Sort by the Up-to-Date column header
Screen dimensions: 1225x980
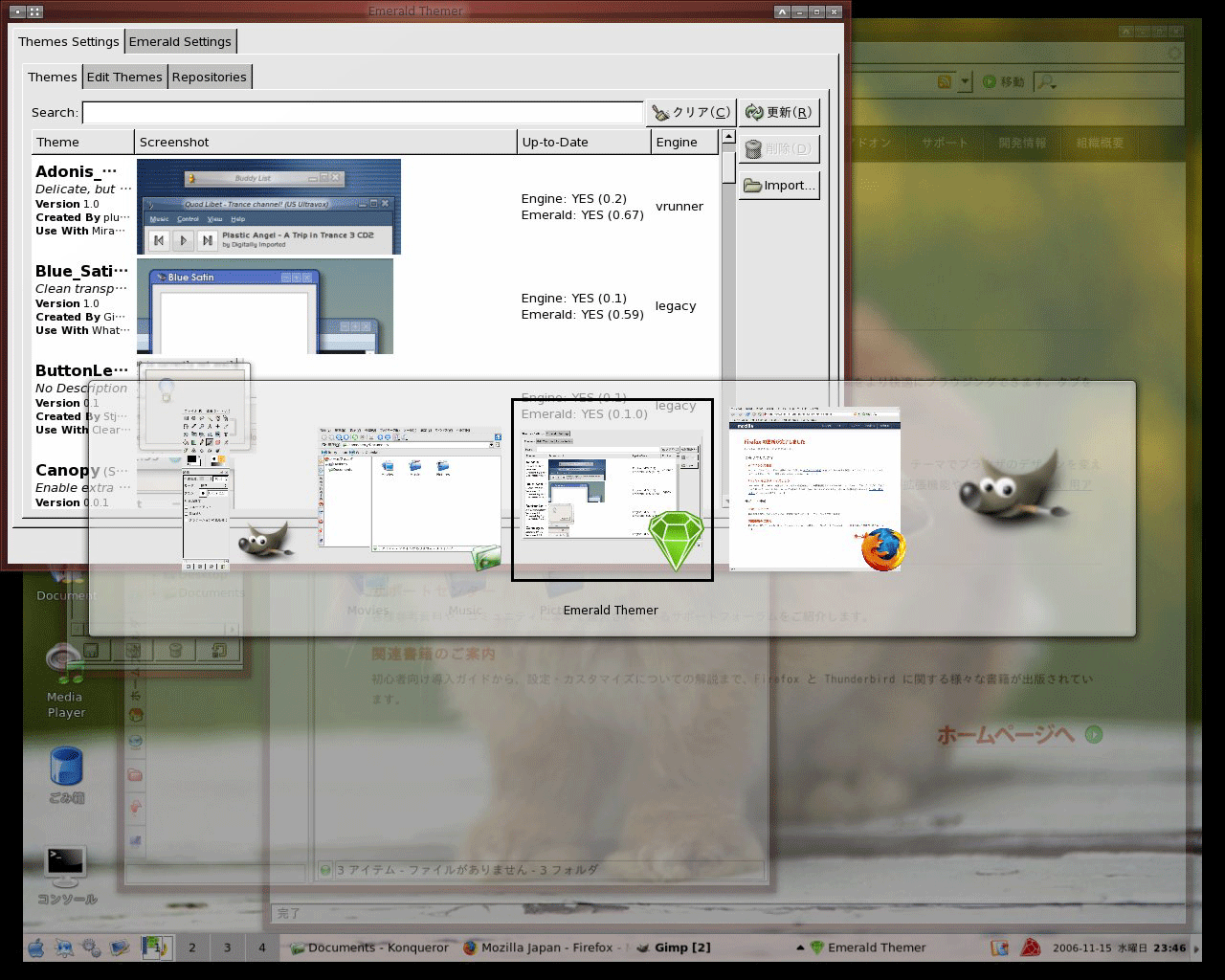[584, 142]
